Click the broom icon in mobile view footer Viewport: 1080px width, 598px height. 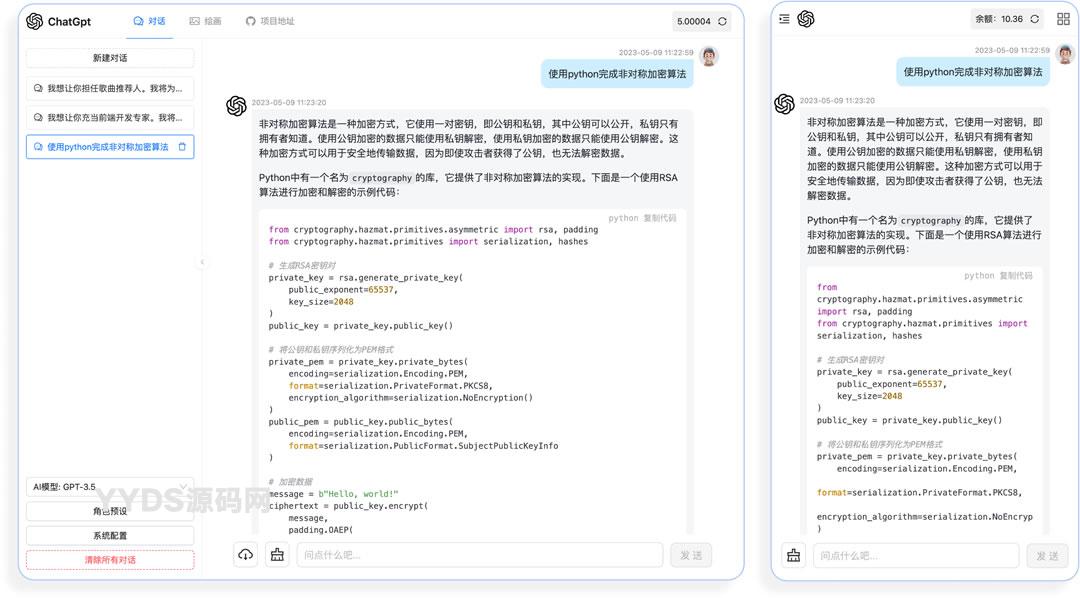(x=794, y=556)
